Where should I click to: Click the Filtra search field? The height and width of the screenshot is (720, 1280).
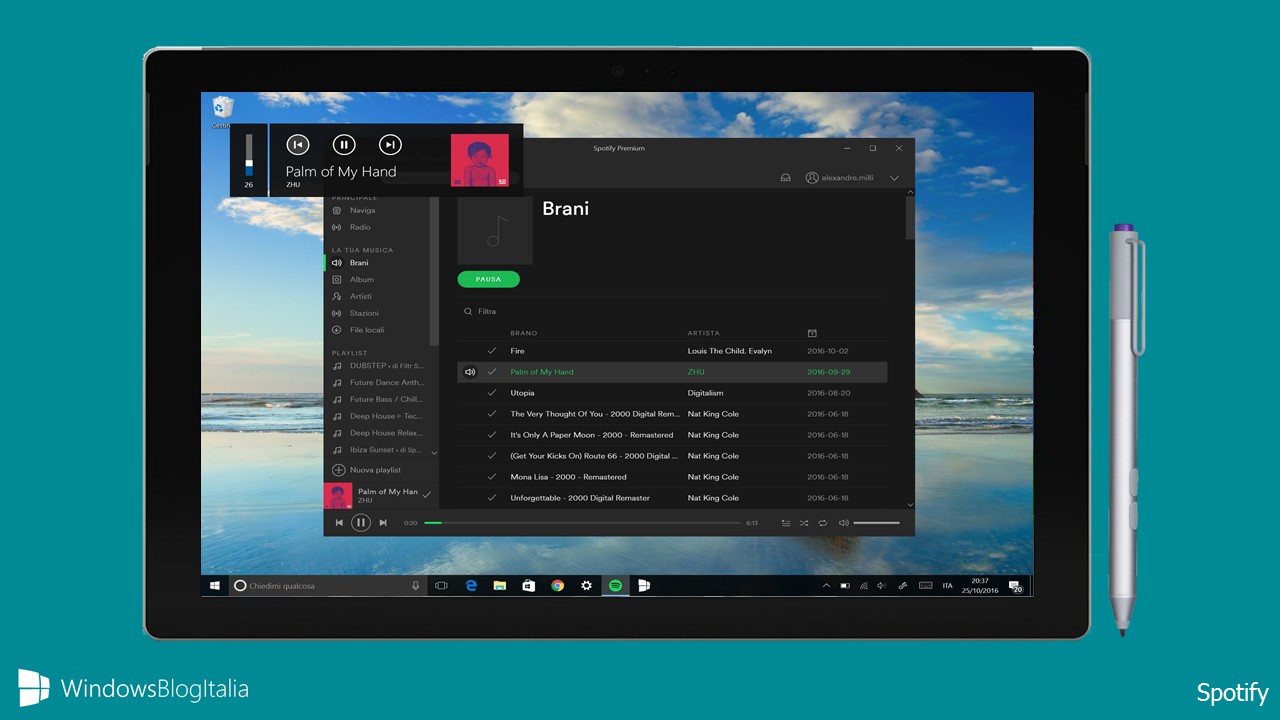coord(487,312)
